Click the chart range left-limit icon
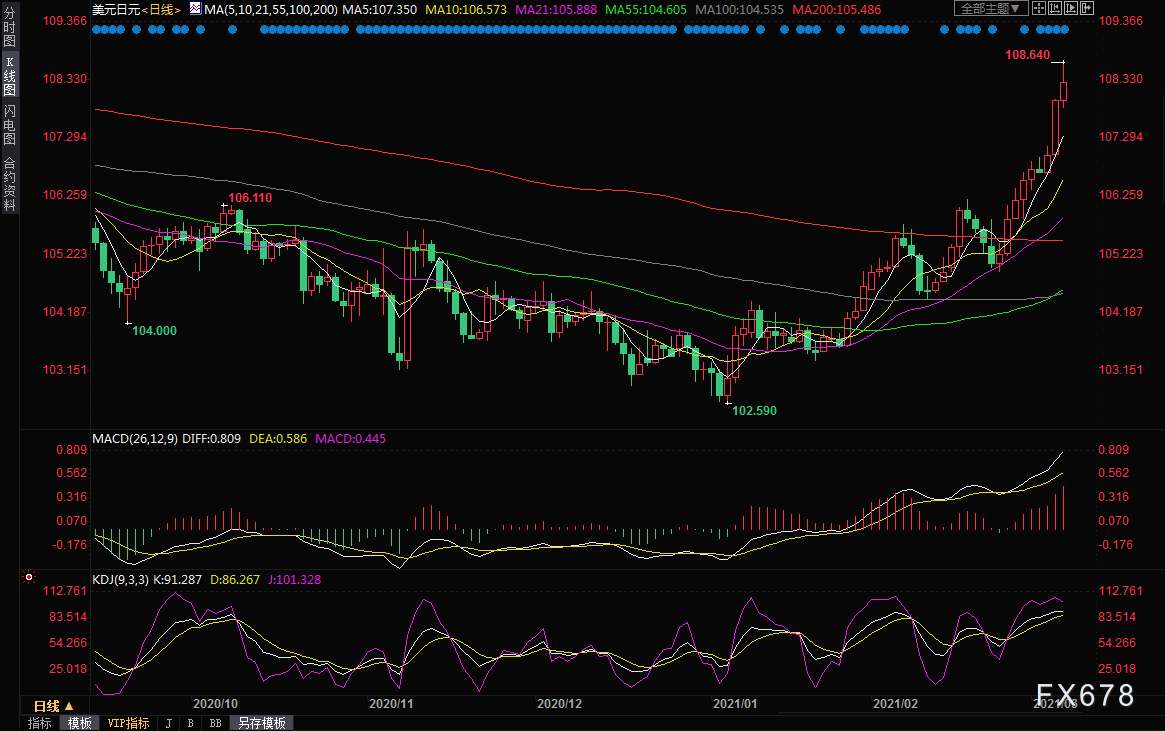 [1054, 8]
